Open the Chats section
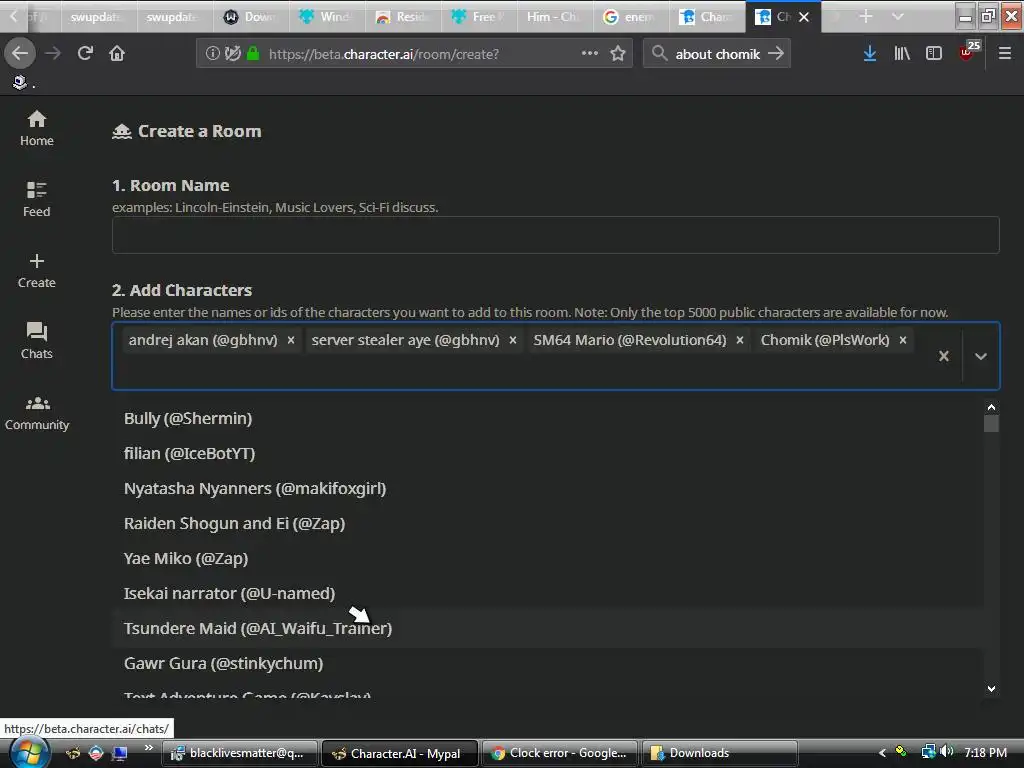 pyautogui.click(x=37, y=341)
